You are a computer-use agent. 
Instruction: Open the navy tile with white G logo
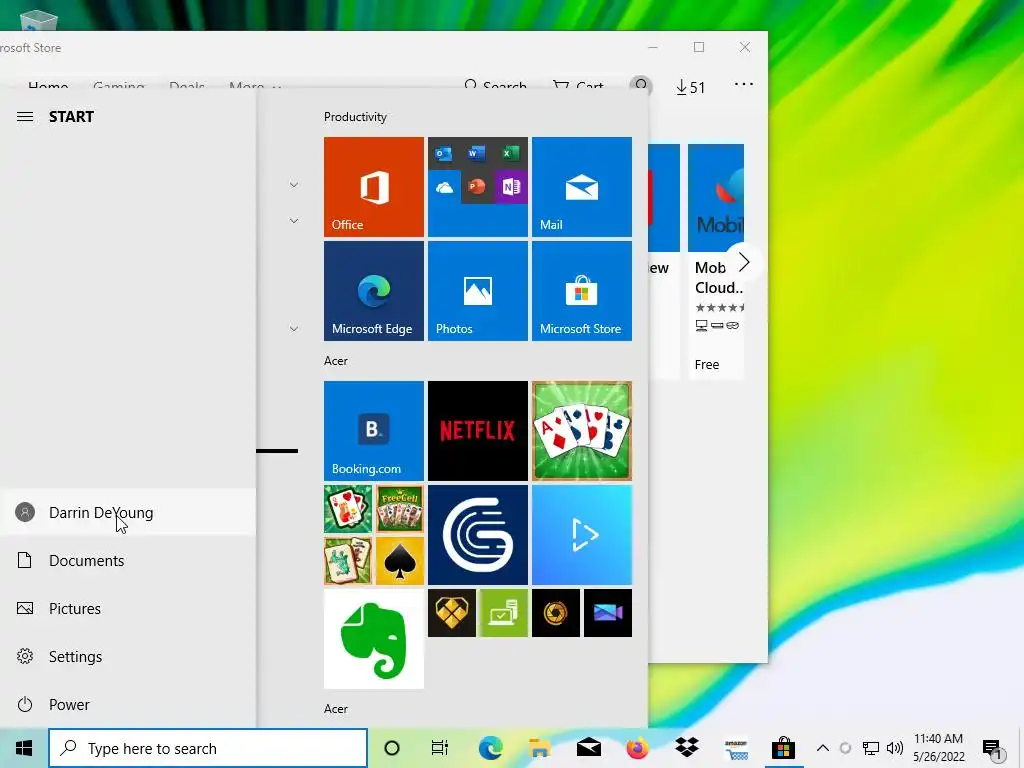pos(478,535)
